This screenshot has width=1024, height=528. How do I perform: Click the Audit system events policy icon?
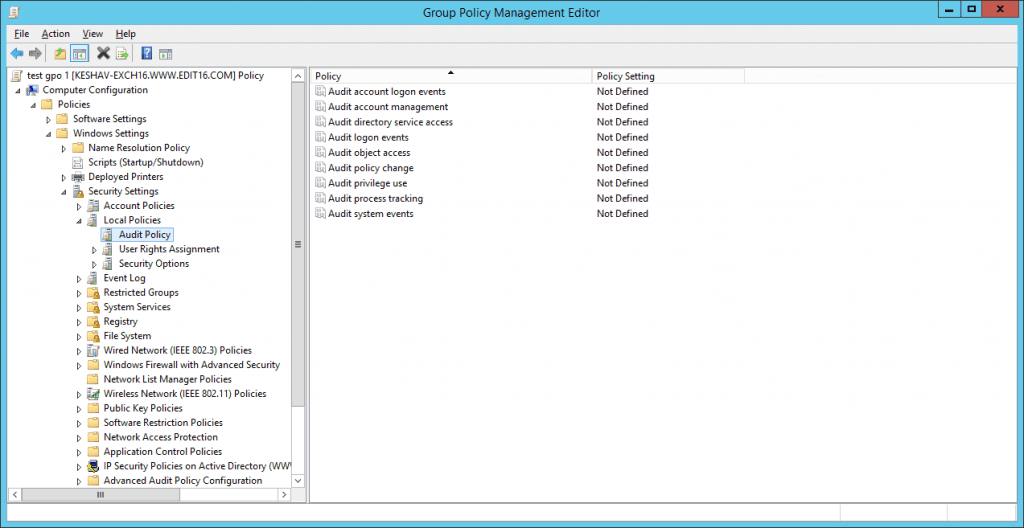click(x=320, y=214)
